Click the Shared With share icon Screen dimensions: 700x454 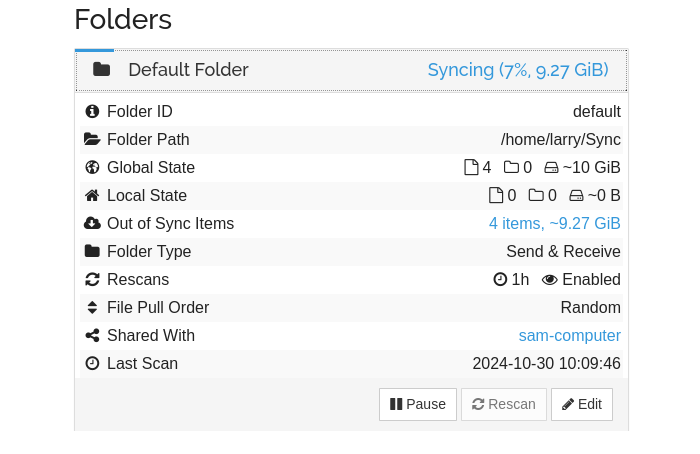tap(92, 335)
